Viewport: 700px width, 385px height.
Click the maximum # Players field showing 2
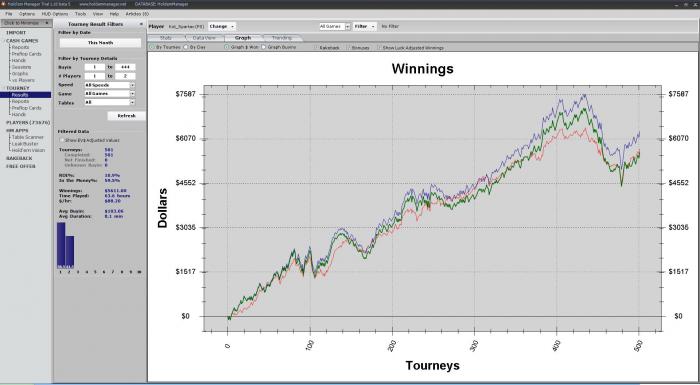(125, 76)
